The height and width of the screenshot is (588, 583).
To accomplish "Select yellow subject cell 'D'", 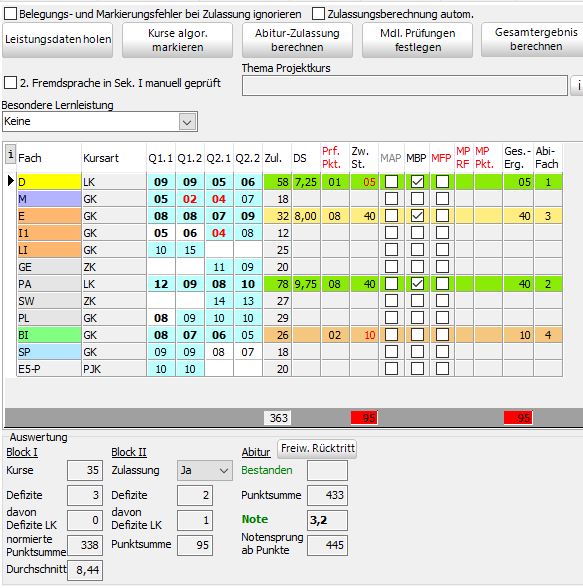I will click(49, 182).
